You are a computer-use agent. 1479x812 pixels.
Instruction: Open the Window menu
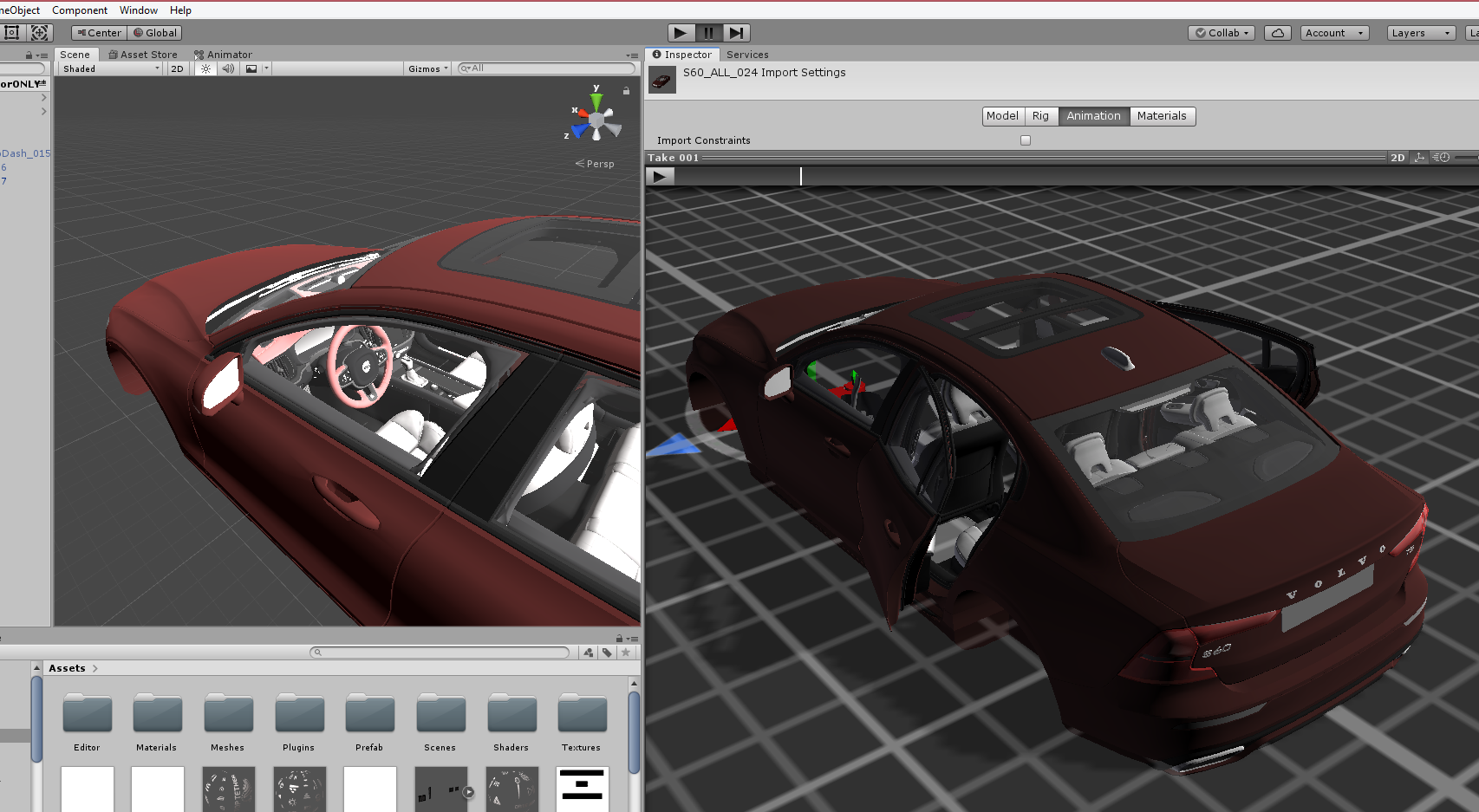(x=139, y=10)
